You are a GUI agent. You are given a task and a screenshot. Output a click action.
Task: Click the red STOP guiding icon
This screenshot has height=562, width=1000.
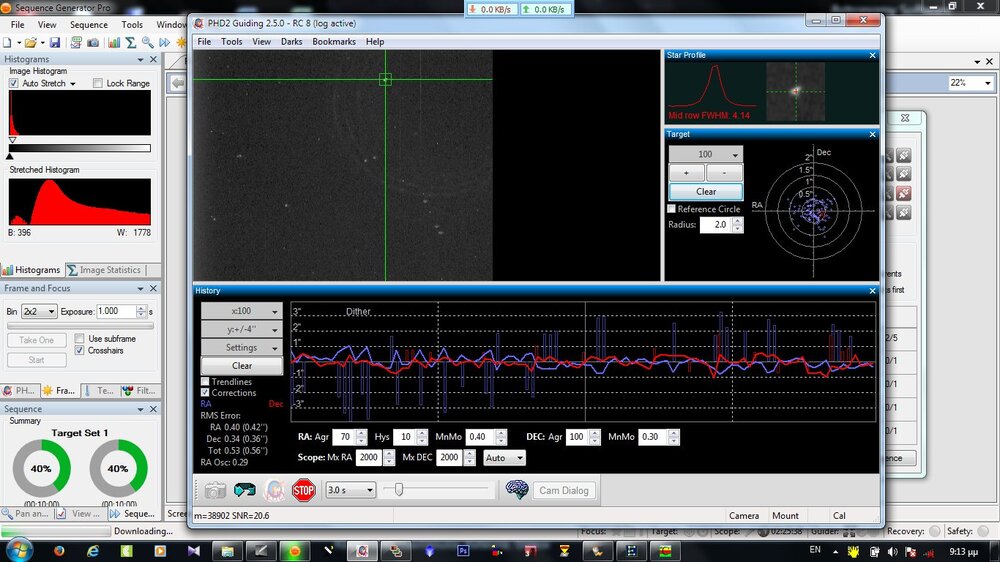tap(303, 490)
